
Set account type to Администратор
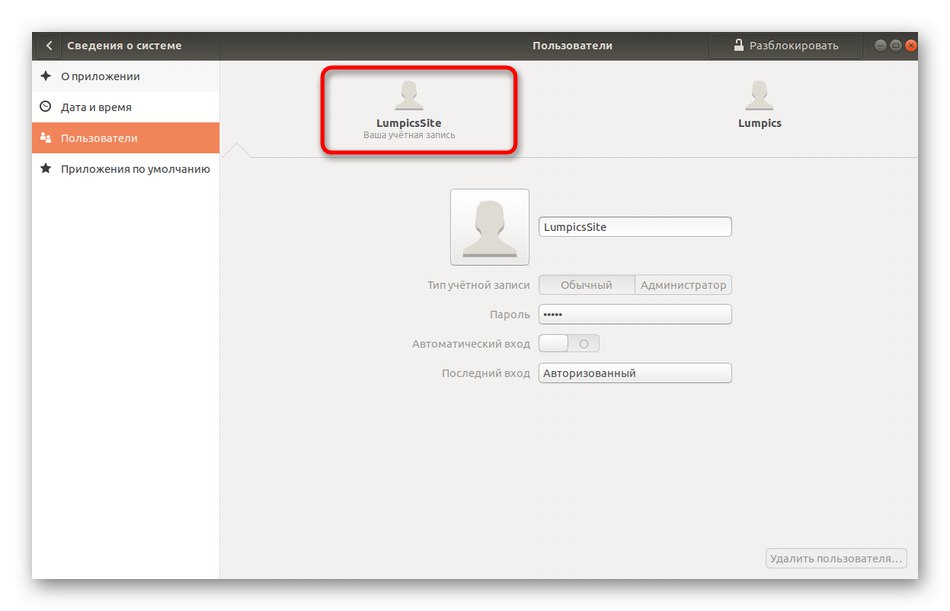(x=683, y=285)
